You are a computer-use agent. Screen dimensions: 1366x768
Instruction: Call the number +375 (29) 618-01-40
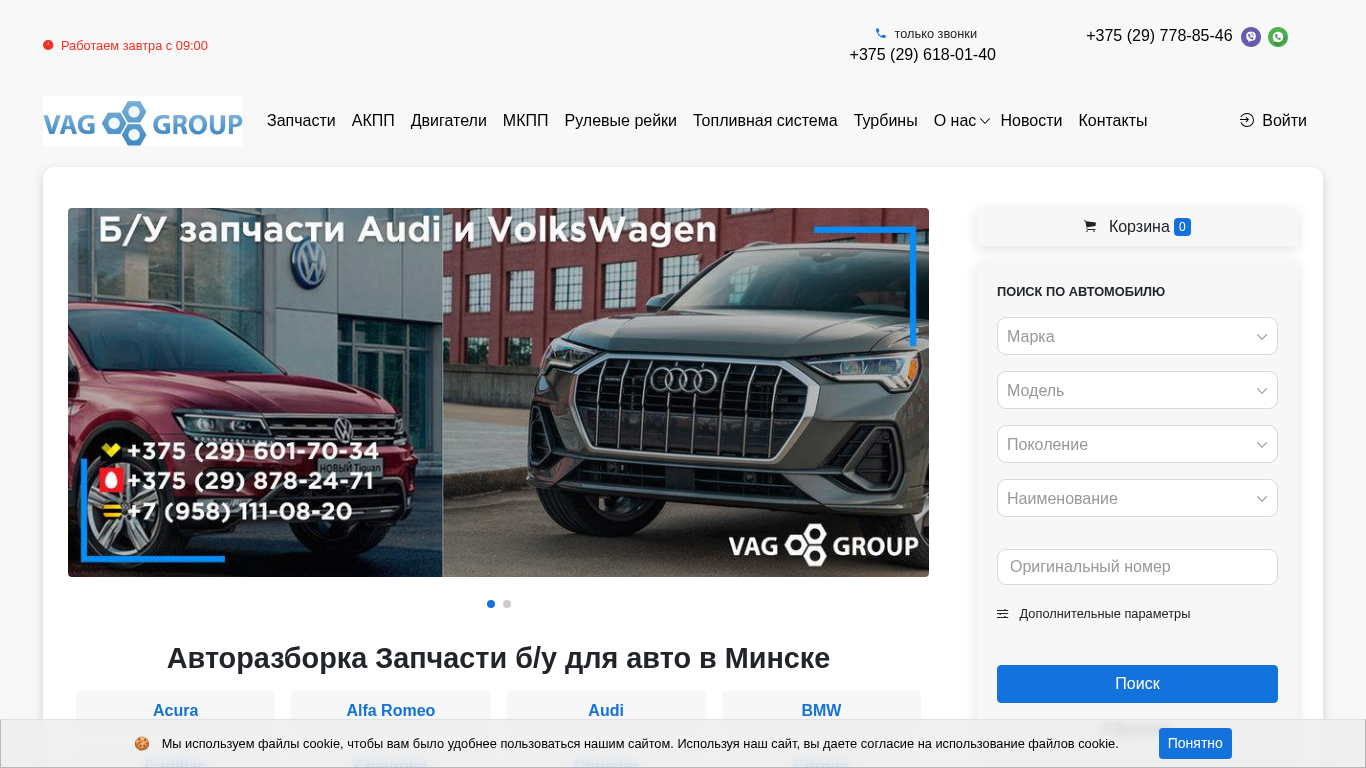click(x=922, y=55)
